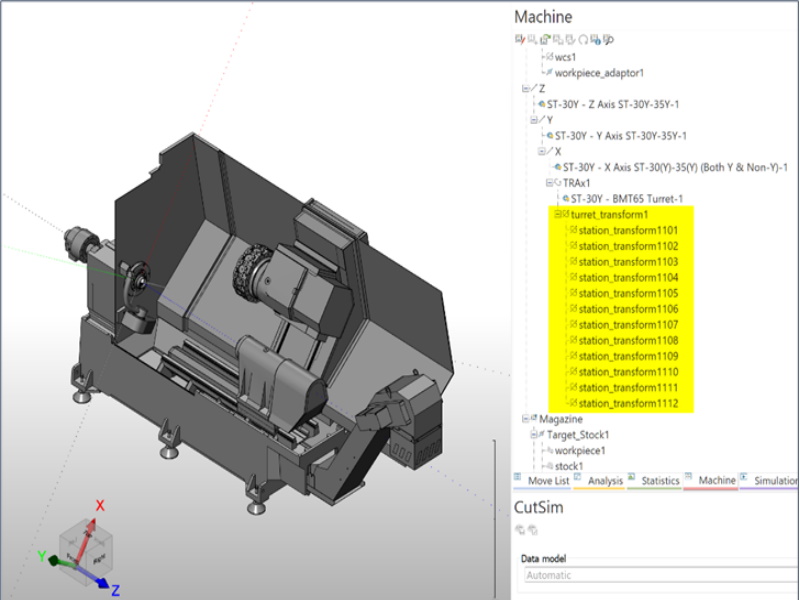Click the circular refresh icon in Machine toolbar

[582, 40]
